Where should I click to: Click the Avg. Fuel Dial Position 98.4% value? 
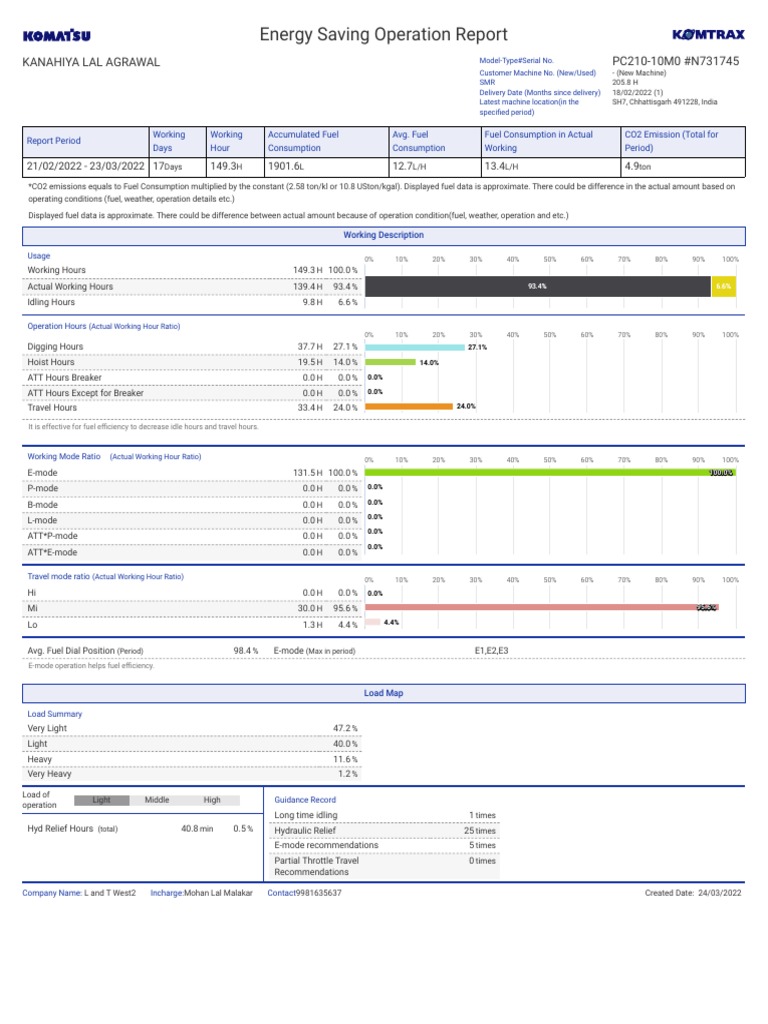246,651
